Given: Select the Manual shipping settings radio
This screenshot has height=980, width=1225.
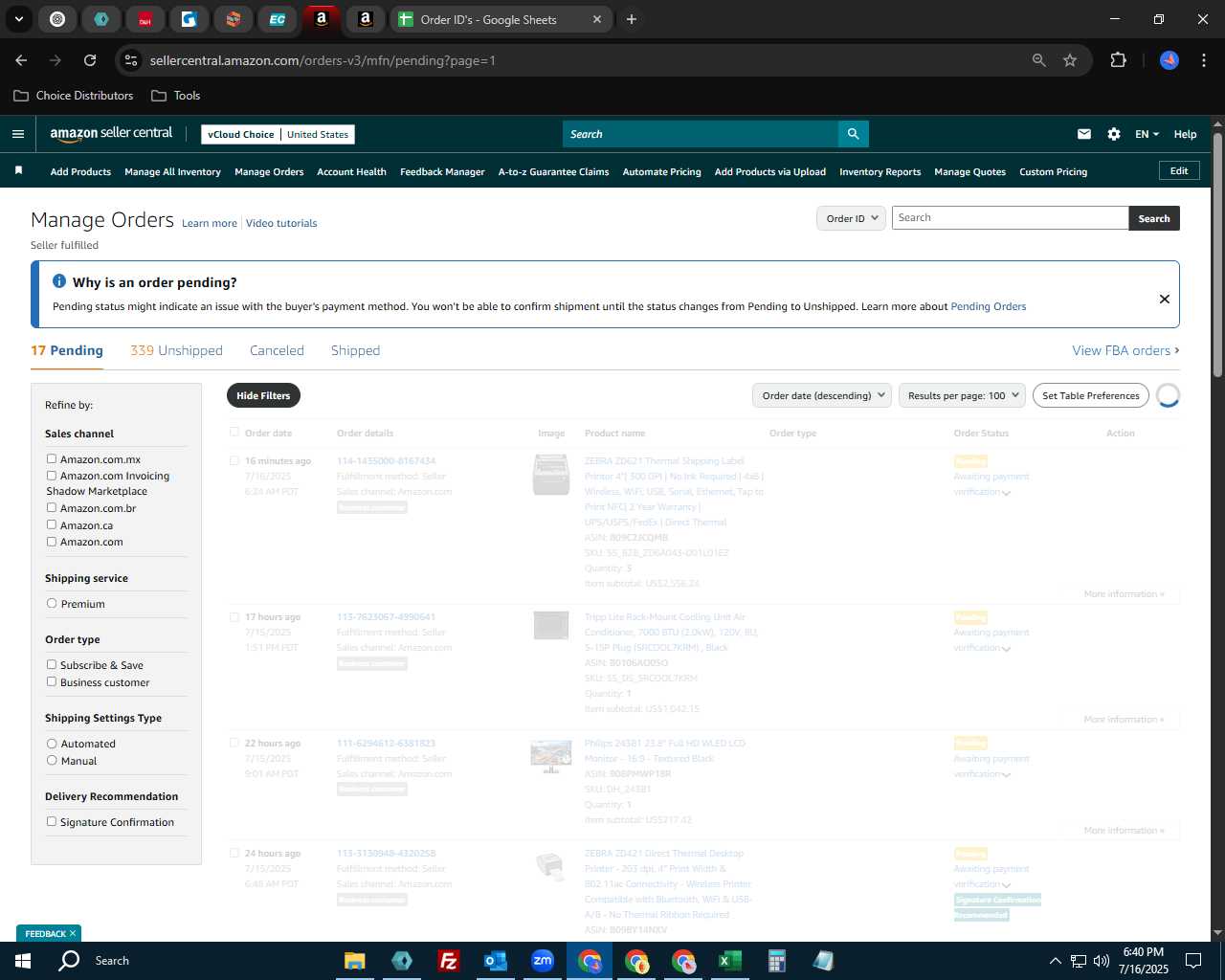Looking at the screenshot, I should (52, 761).
